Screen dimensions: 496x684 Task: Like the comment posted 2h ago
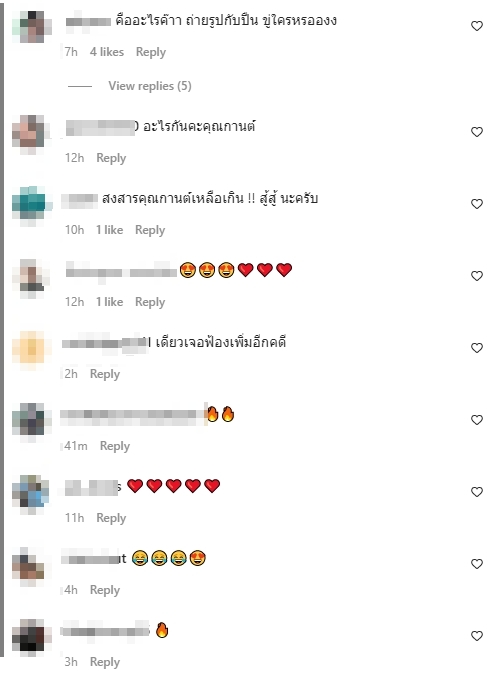pos(477,348)
